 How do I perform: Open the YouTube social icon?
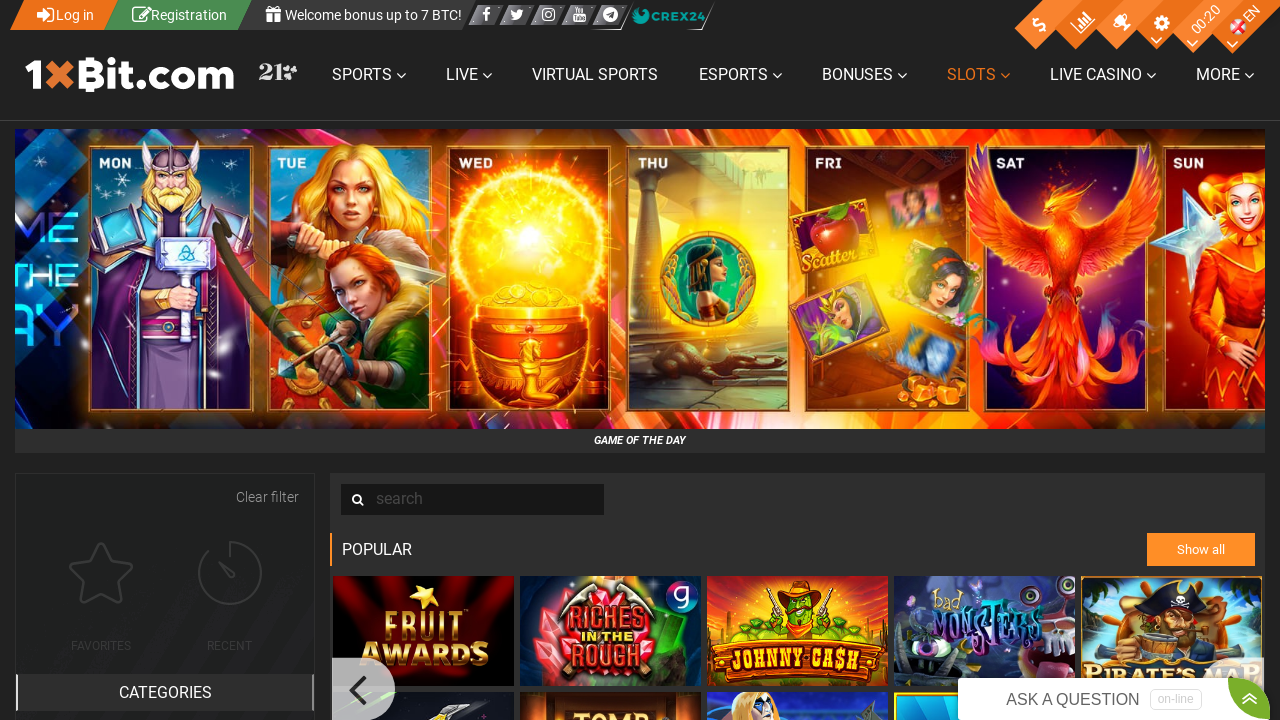click(x=579, y=15)
